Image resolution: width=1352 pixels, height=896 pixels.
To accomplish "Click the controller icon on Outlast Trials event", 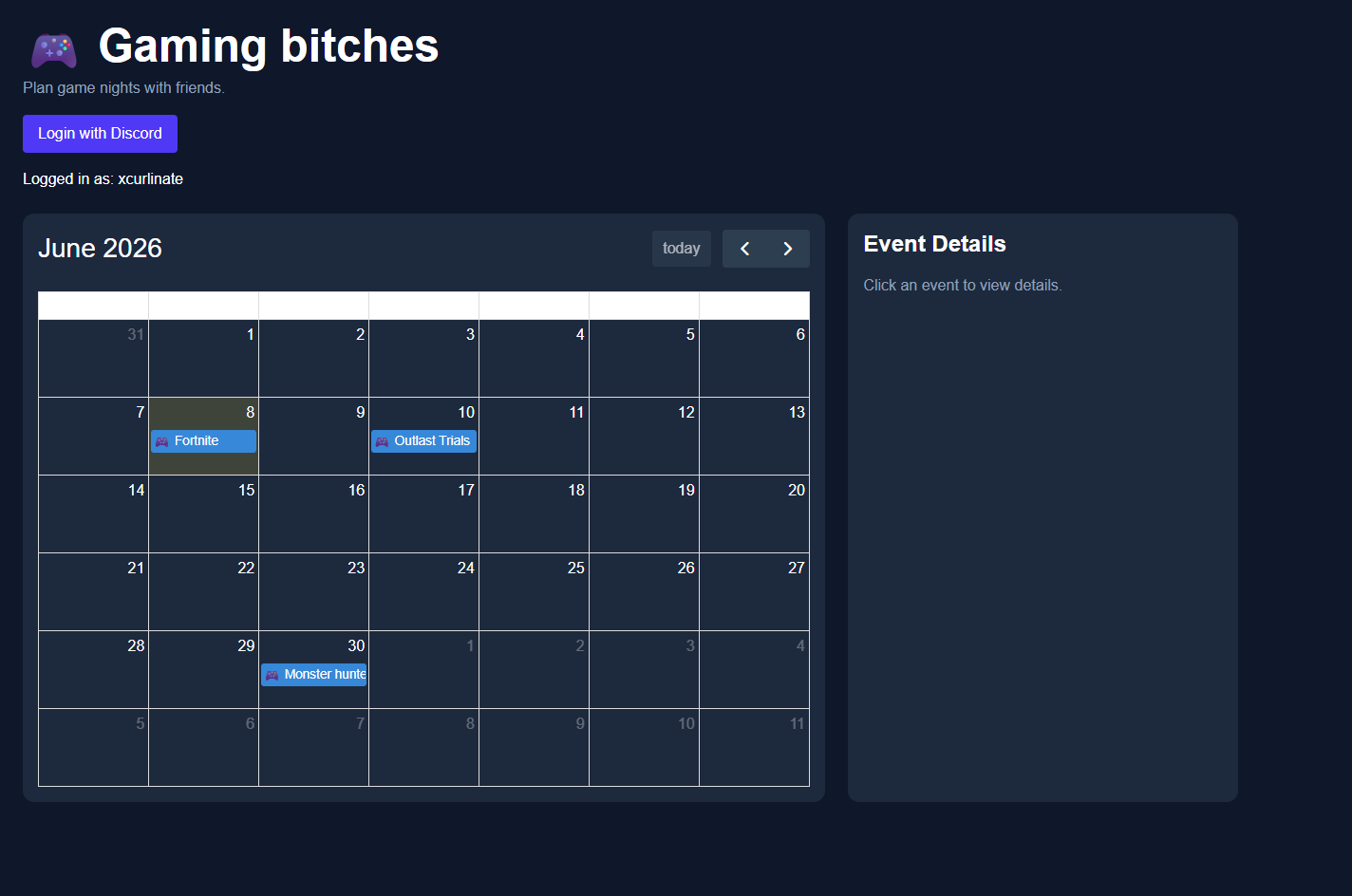I will 382,441.
